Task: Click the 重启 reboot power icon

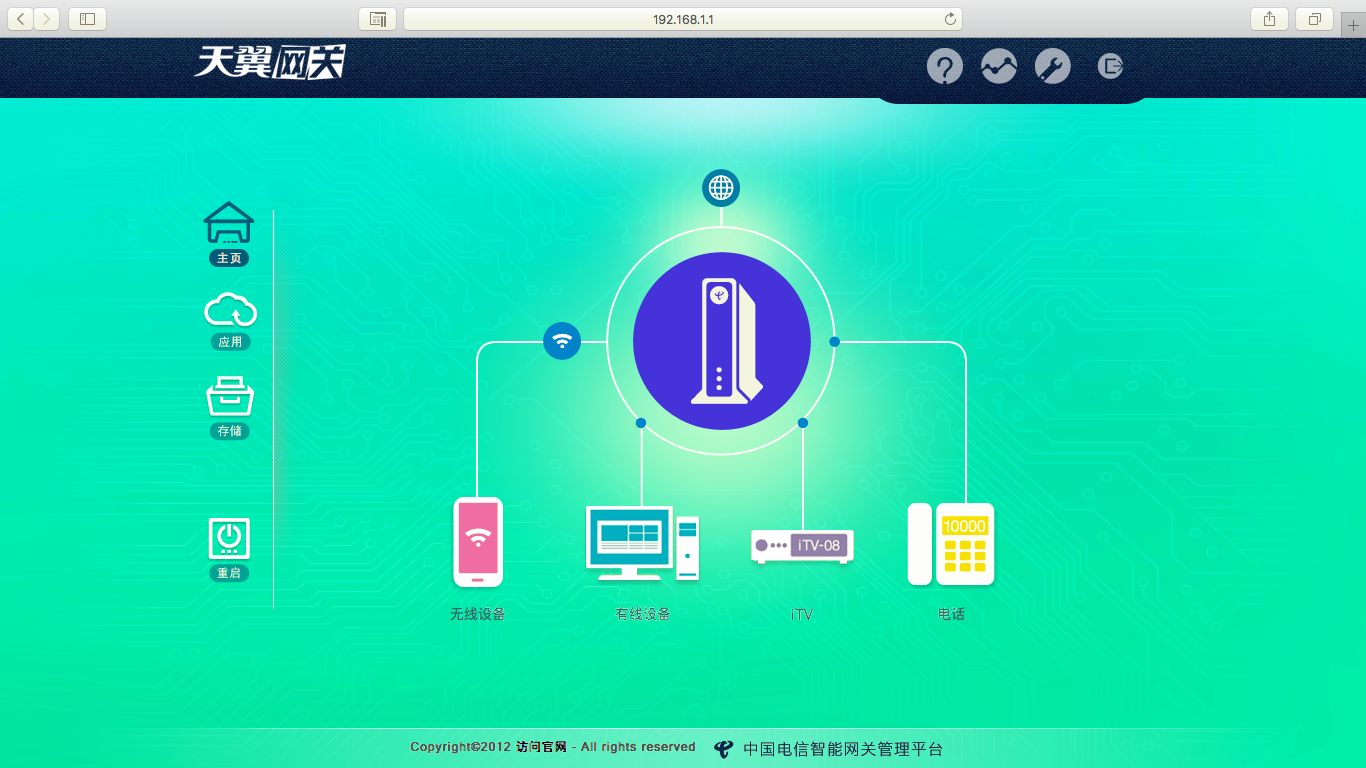Action: (229, 537)
